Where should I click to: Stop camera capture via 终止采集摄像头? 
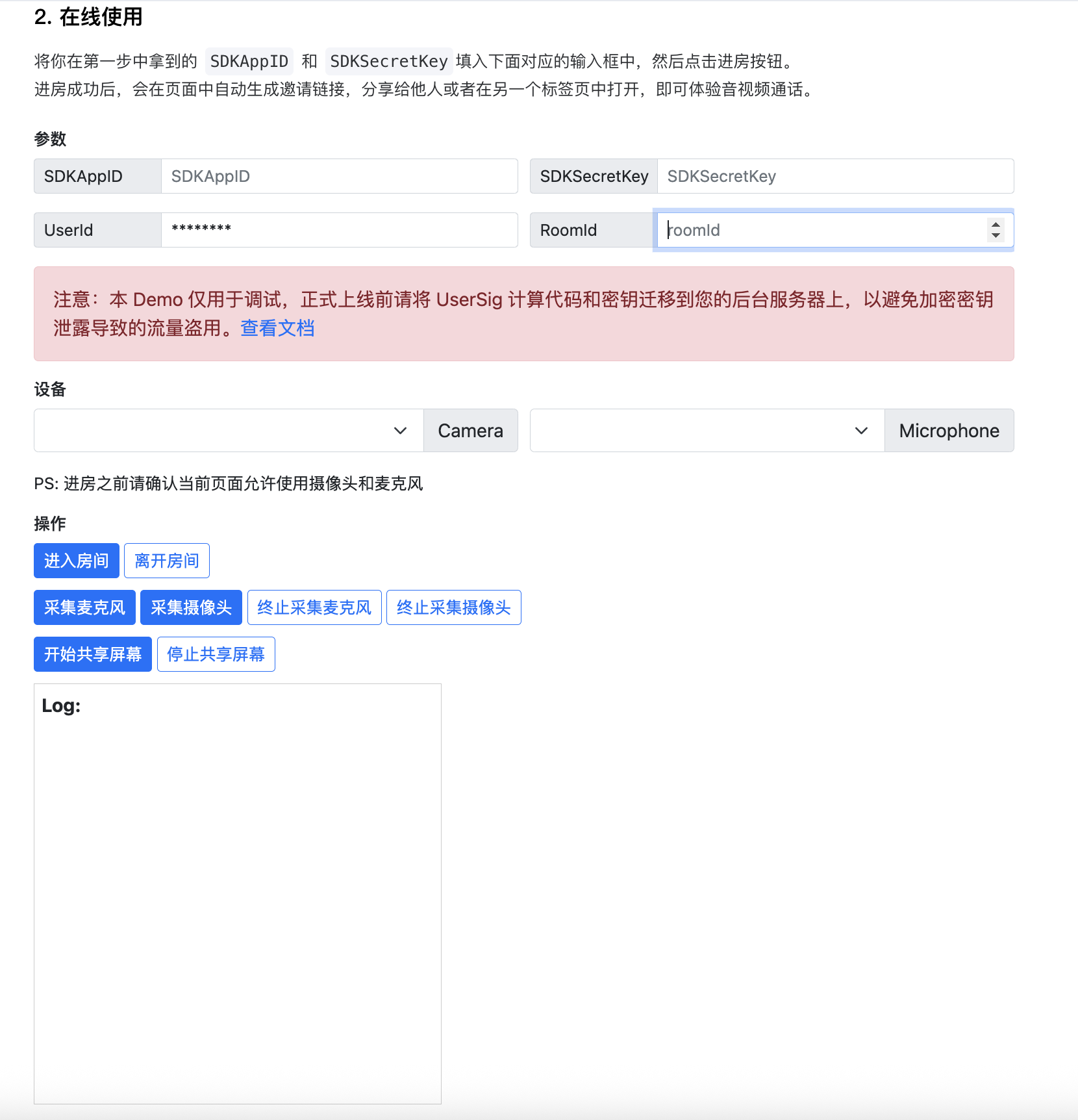454,607
